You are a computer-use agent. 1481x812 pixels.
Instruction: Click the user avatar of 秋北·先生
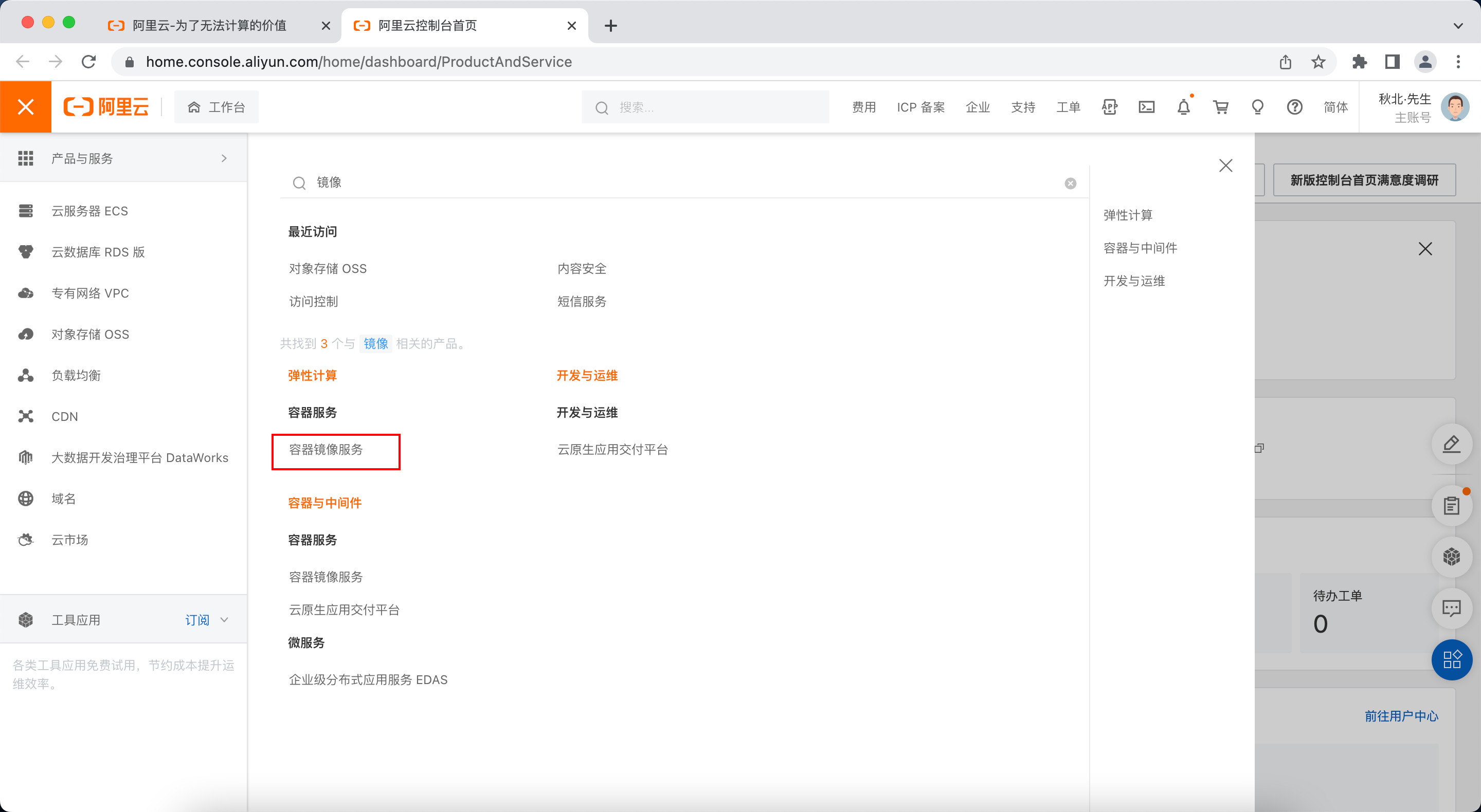click(x=1455, y=107)
